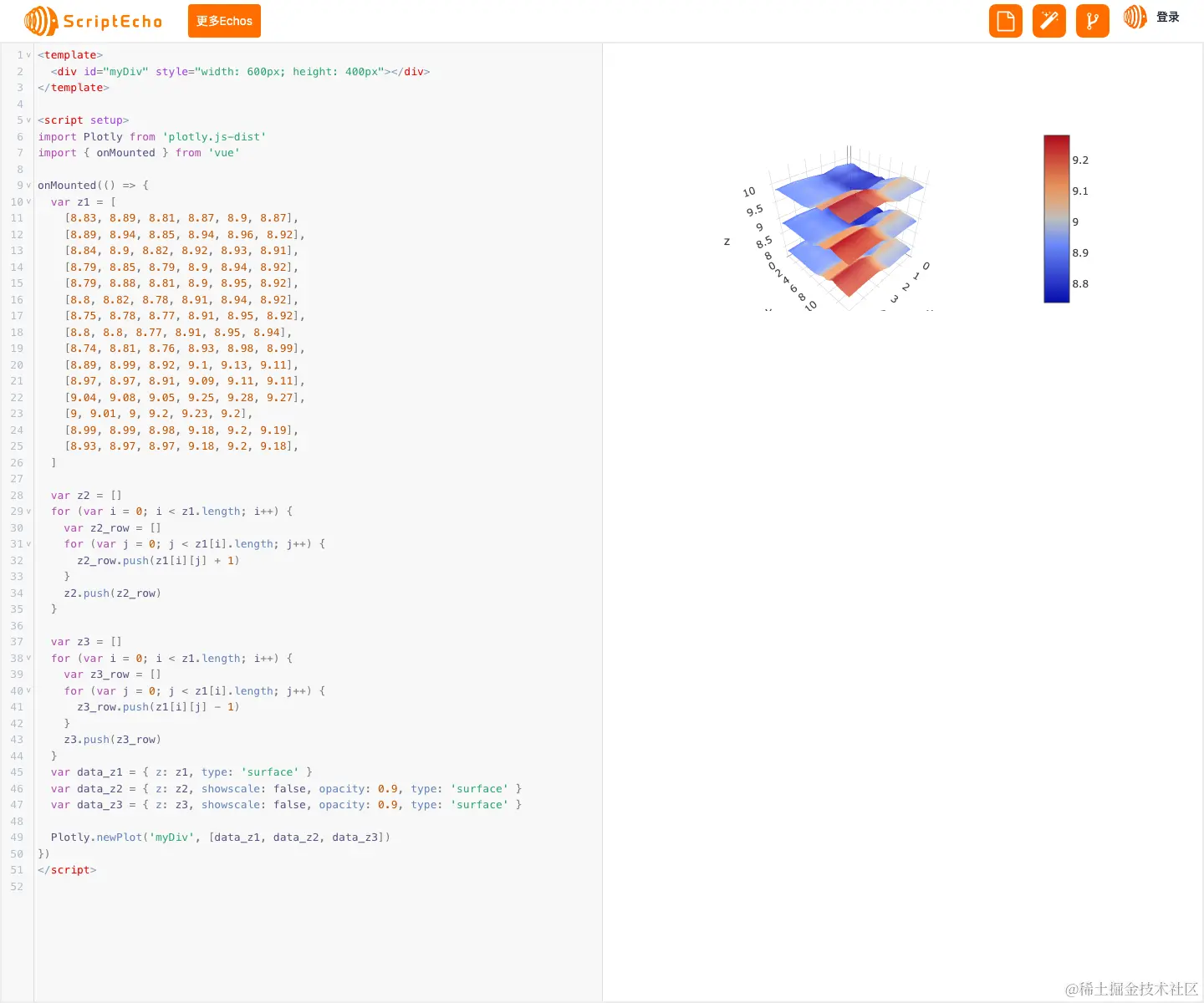Viewport: 1204px width, 1003px height.
Task: Click the 更多Echos button
Action: click(224, 21)
